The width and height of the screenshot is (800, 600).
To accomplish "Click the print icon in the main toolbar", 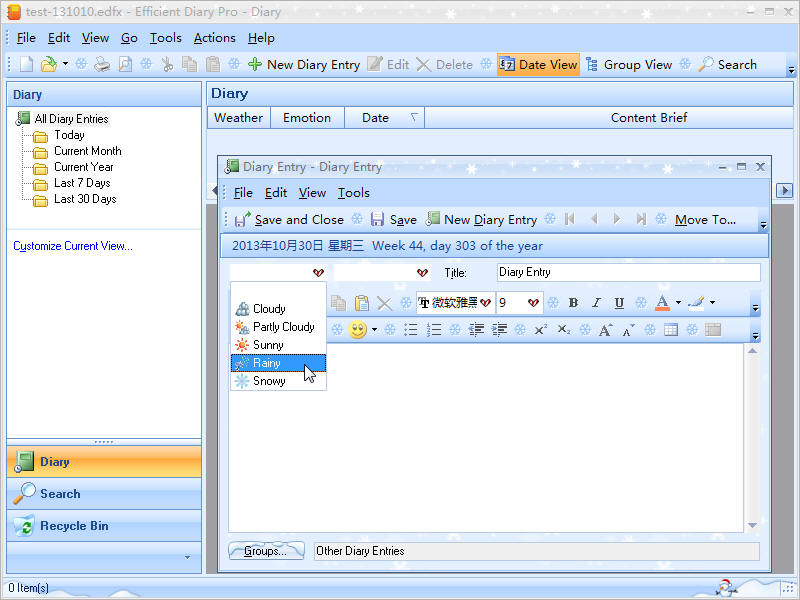I will pyautogui.click(x=102, y=65).
